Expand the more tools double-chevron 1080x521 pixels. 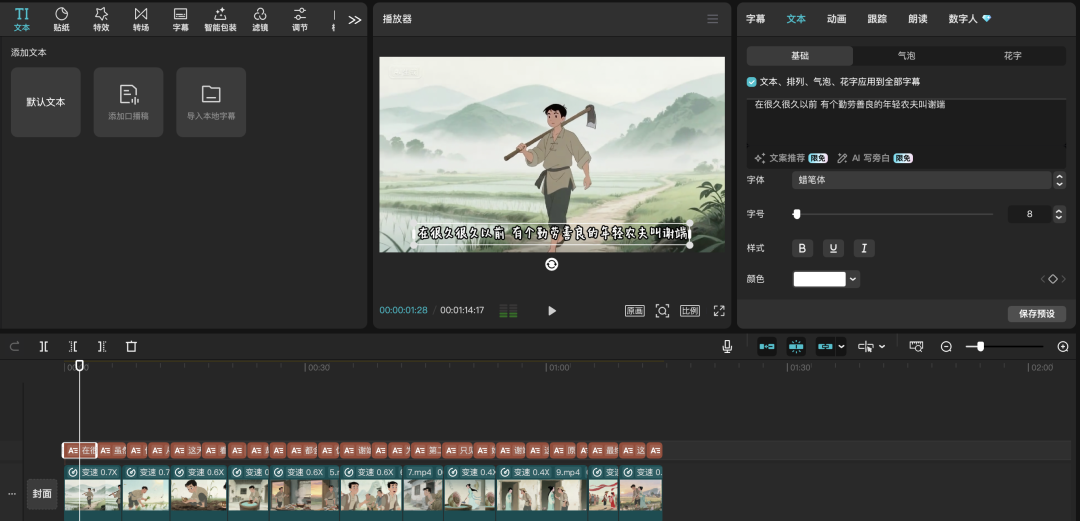[354, 19]
